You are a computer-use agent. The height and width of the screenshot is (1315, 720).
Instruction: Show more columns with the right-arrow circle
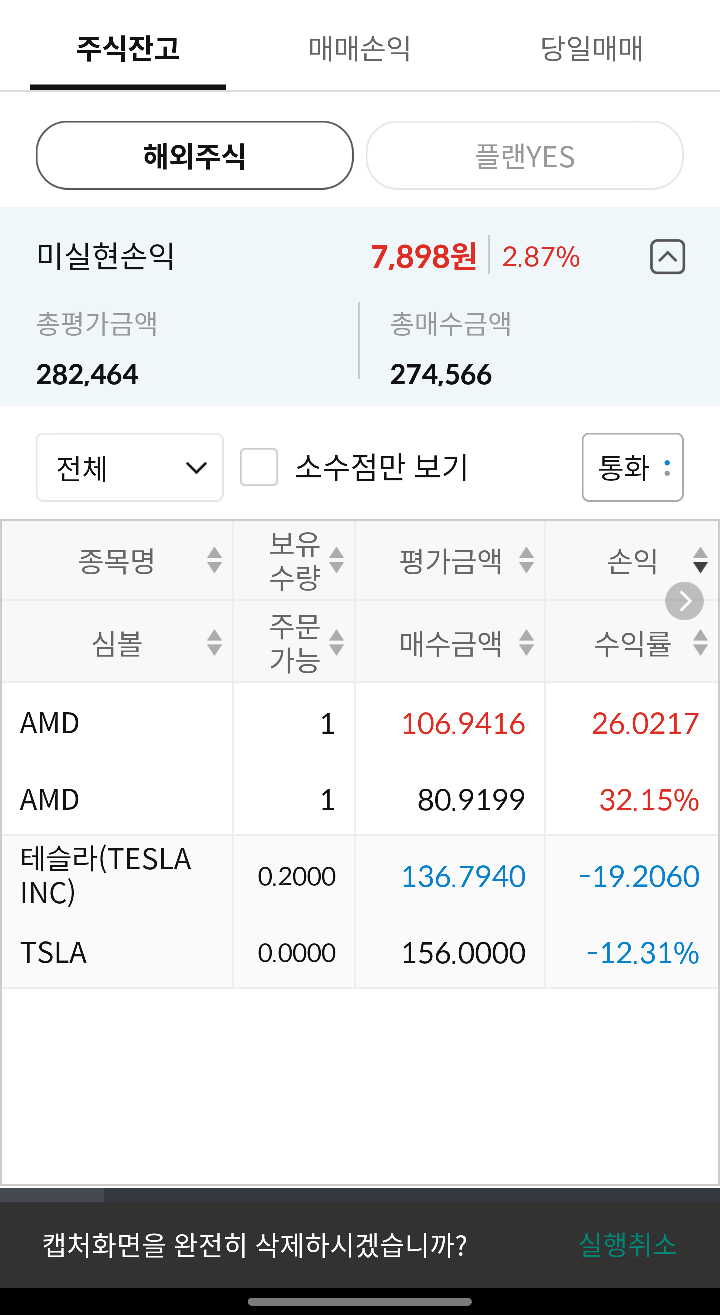pyautogui.click(x=685, y=601)
